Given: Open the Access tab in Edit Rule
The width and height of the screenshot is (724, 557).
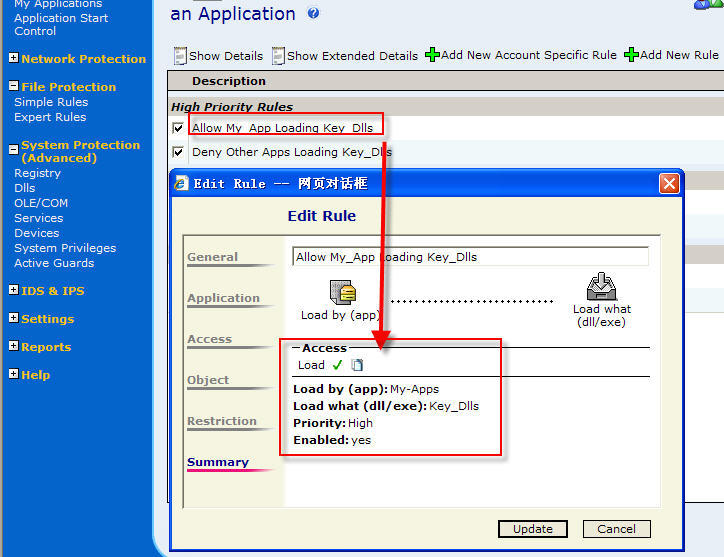Looking at the screenshot, I should click(x=209, y=339).
